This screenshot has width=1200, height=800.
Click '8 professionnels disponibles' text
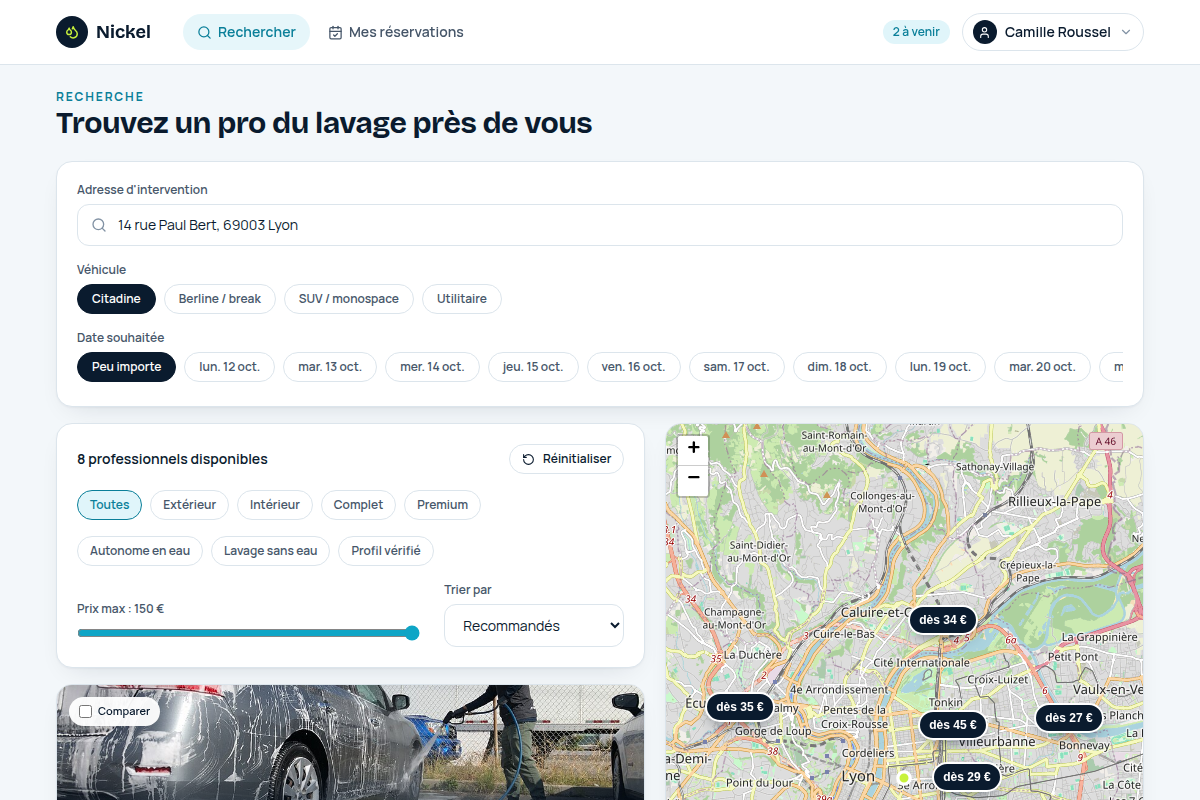pos(172,459)
